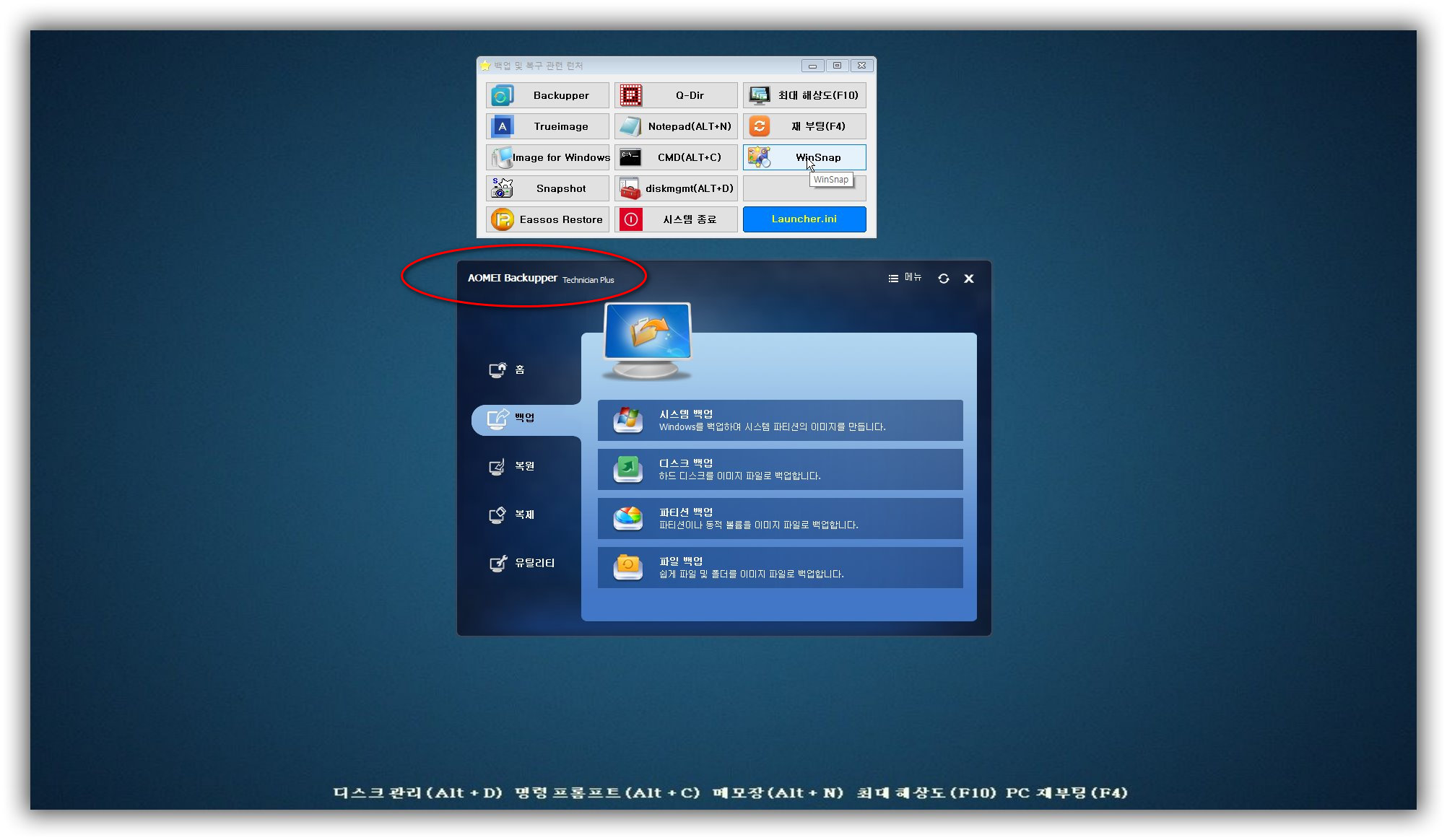This screenshot has height=840, width=1447.
Task: Click the 복원 sidebar icon
Action: coord(497,467)
